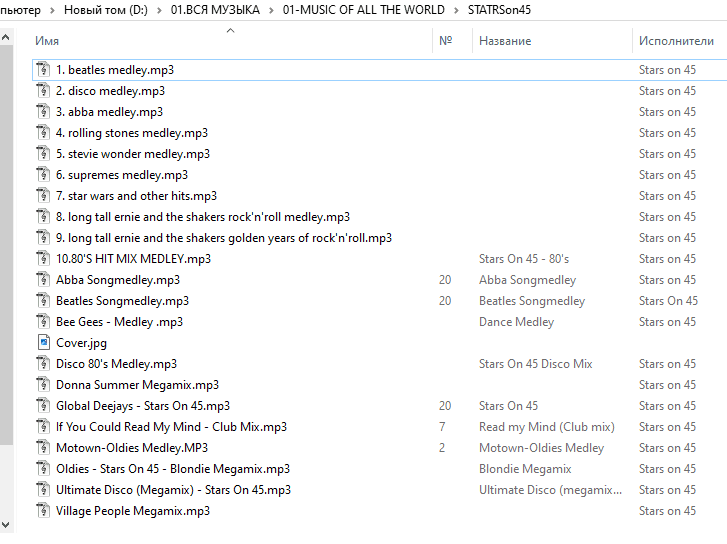Click the icon of Village People Megamix.mp3
This screenshot has height=544, width=727.
(42, 511)
